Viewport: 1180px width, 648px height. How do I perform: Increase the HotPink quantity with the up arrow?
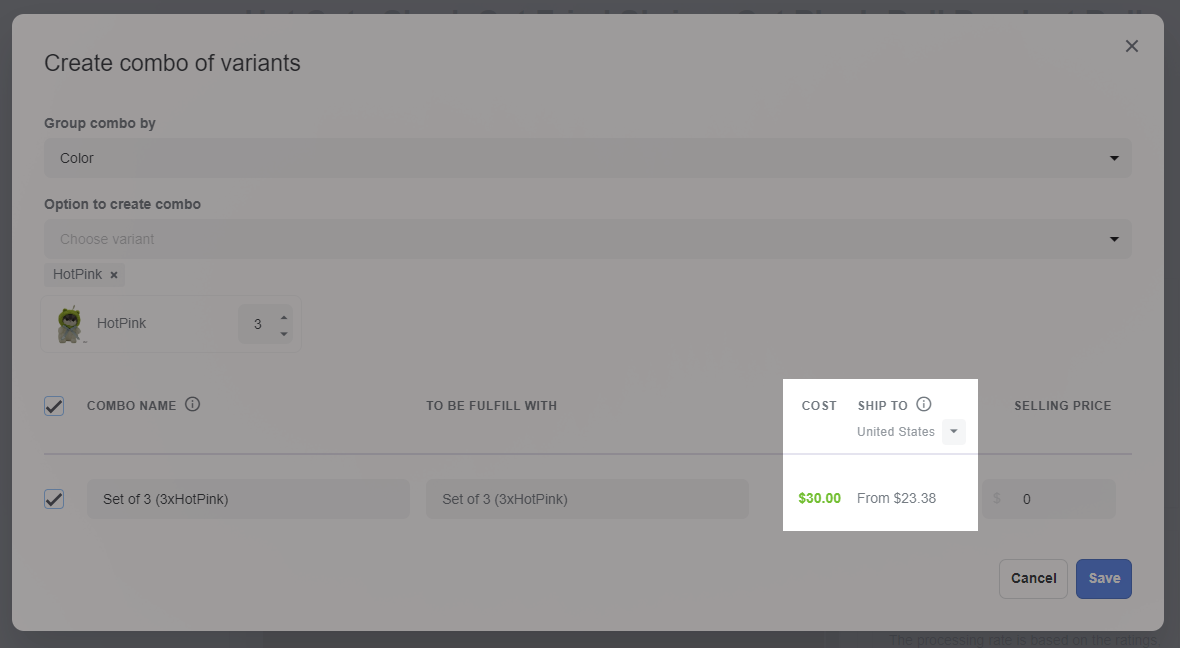click(284, 317)
